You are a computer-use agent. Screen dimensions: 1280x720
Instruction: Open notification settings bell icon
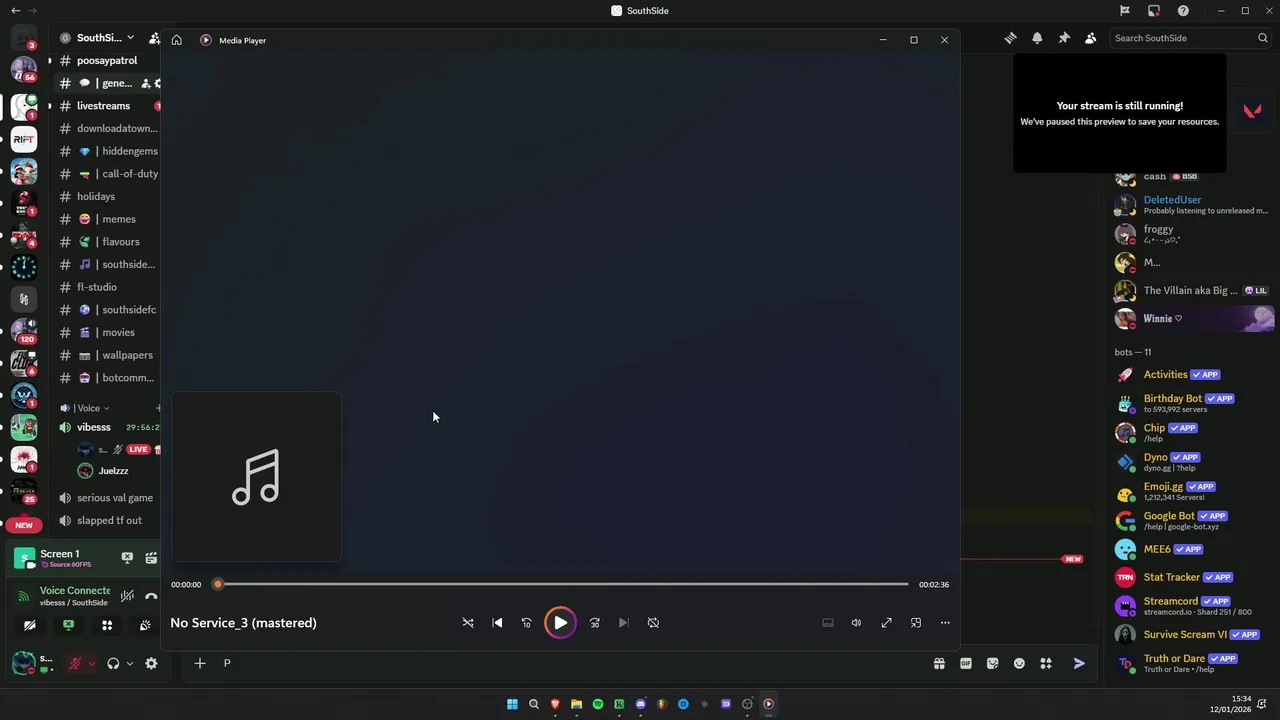[1037, 38]
